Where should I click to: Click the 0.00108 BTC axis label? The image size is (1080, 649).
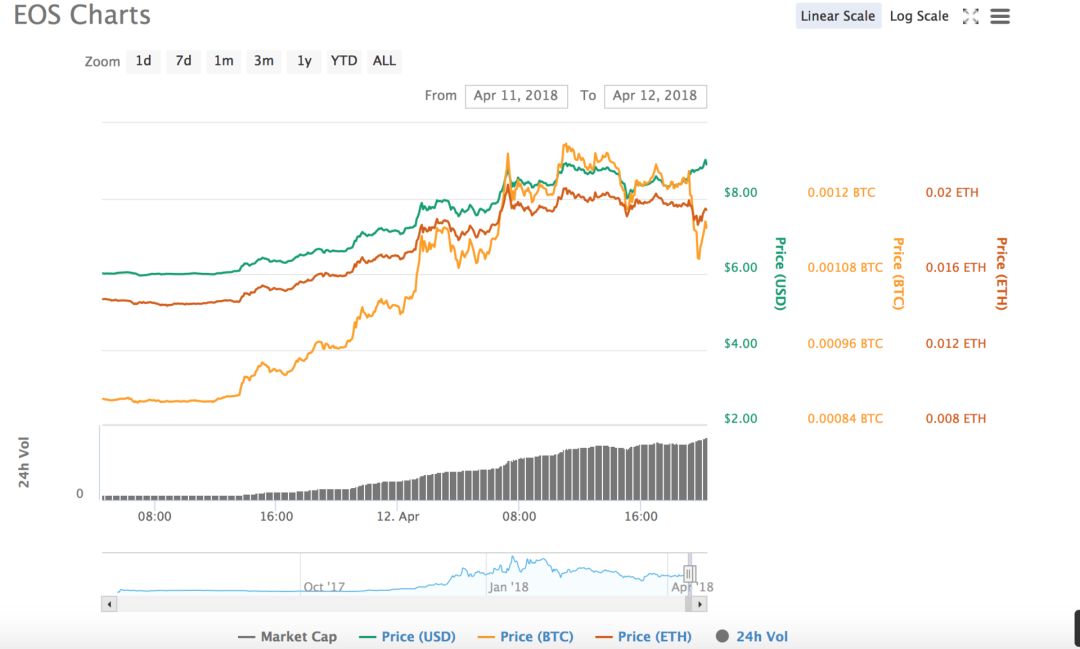click(845, 267)
